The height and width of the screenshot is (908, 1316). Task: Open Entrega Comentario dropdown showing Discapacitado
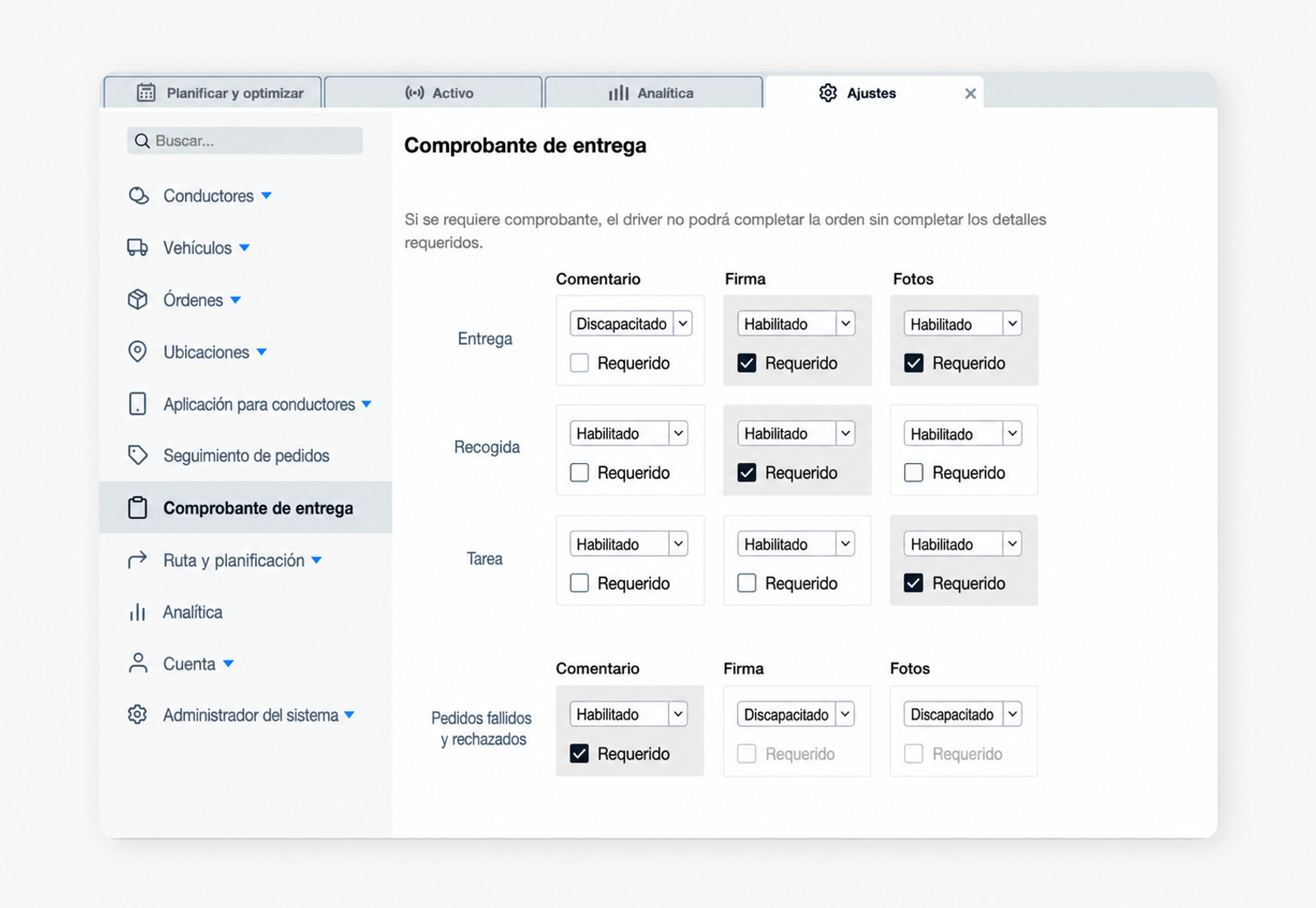click(631, 323)
